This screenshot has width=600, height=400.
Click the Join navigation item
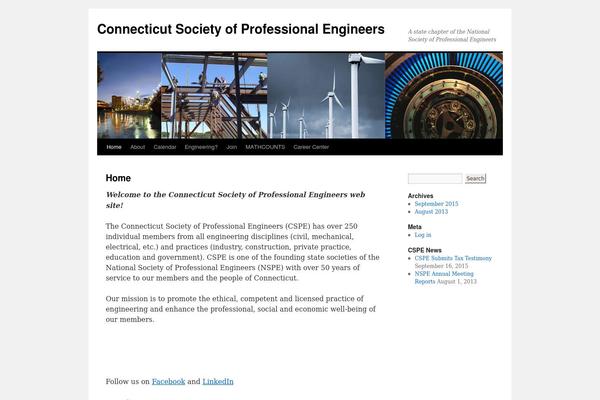coord(231,147)
